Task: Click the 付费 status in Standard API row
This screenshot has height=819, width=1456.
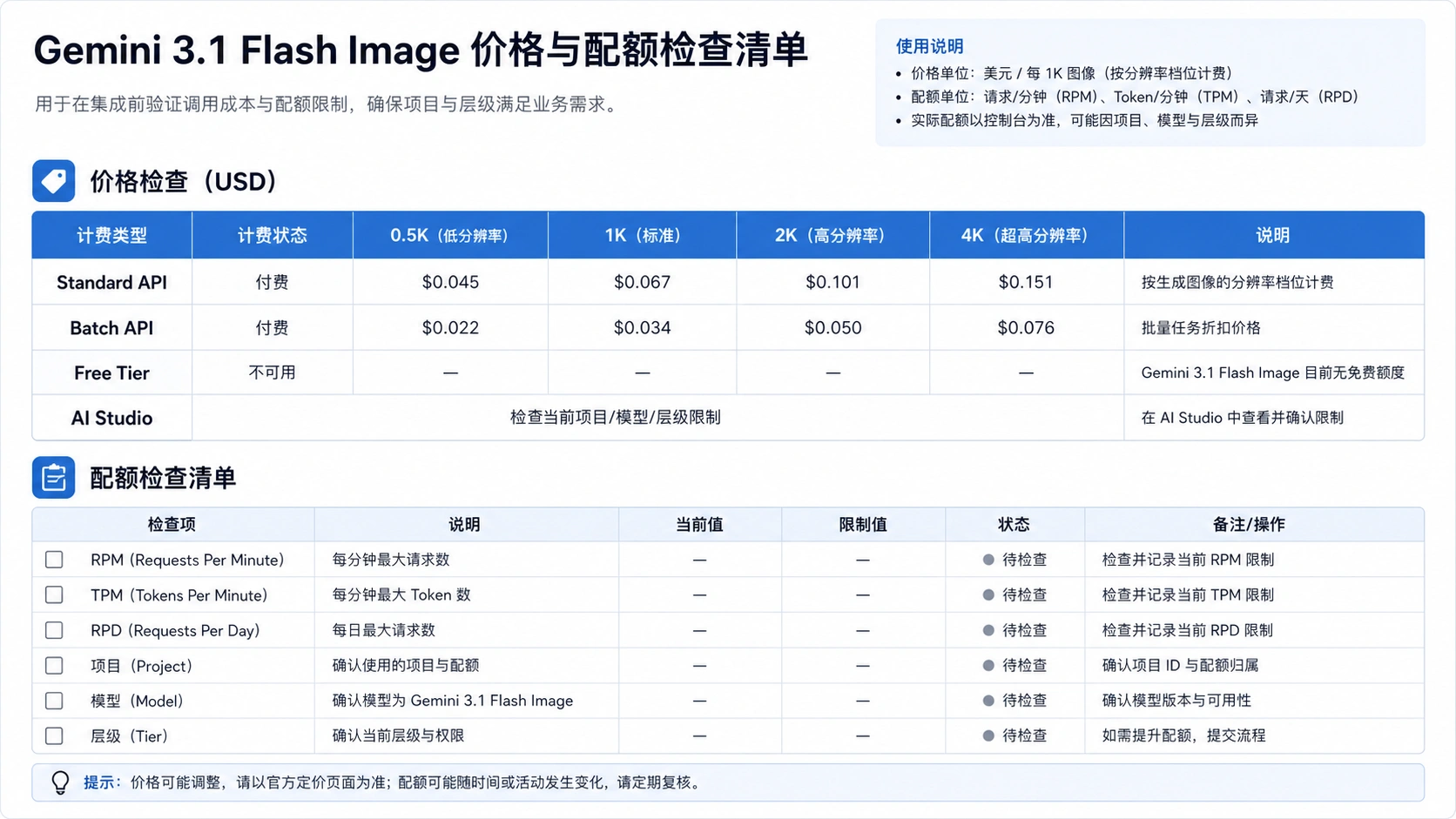Action: click(272, 282)
